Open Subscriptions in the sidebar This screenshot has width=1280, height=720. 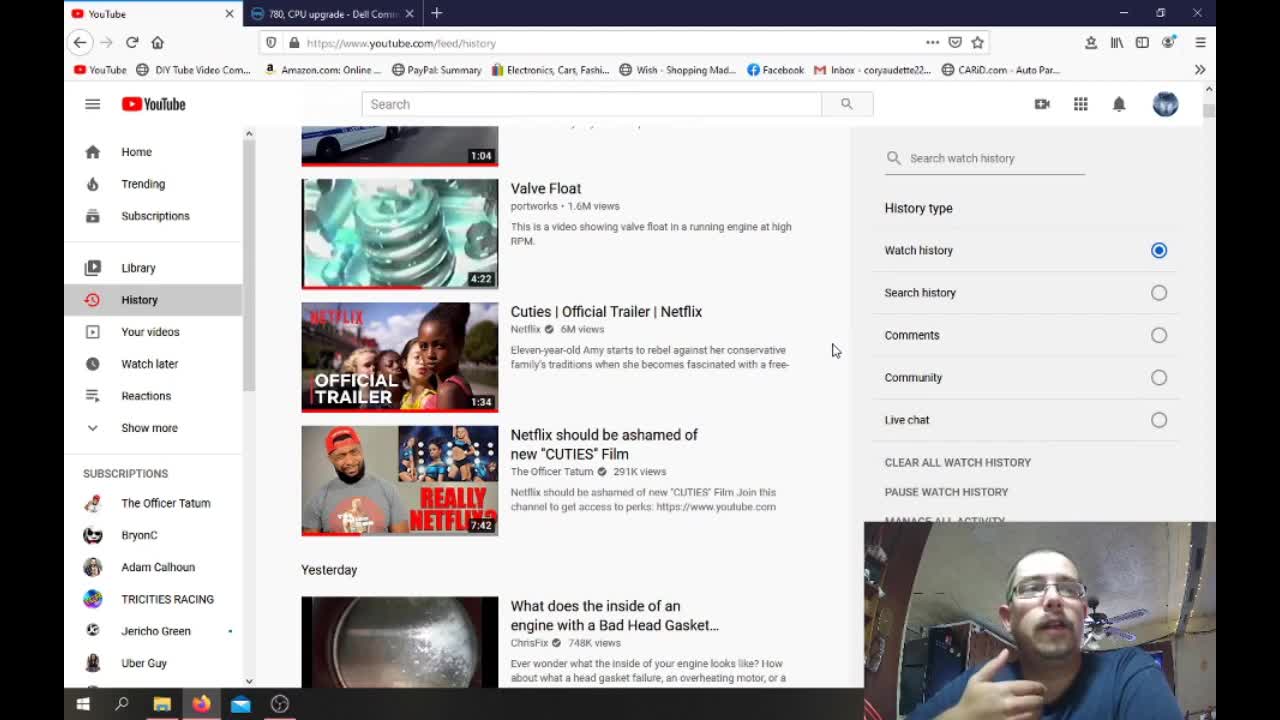point(153,216)
